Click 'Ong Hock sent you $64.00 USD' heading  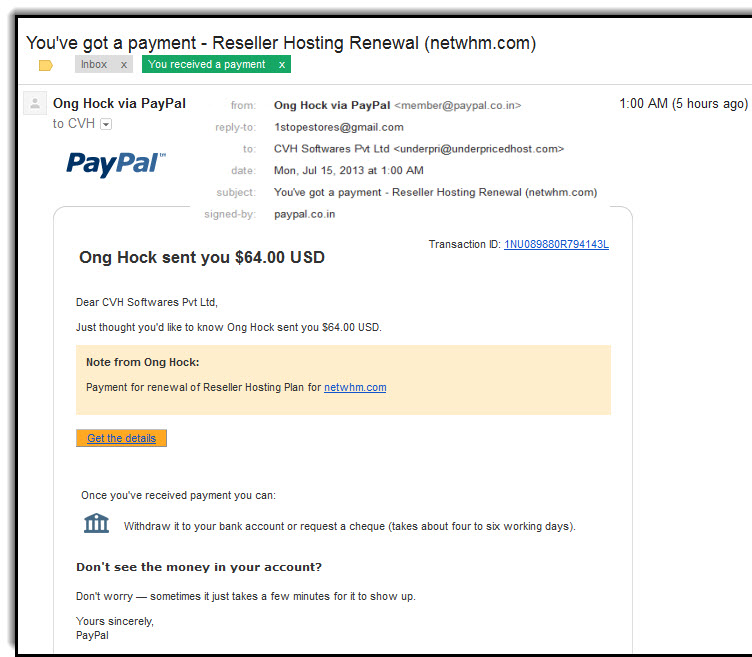point(202,258)
